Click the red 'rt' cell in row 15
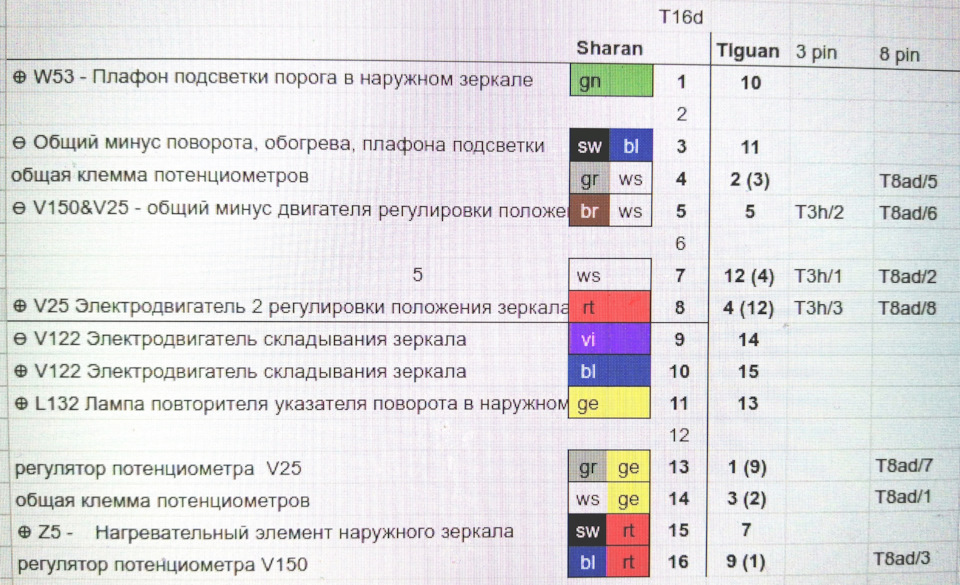 click(628, 531)
